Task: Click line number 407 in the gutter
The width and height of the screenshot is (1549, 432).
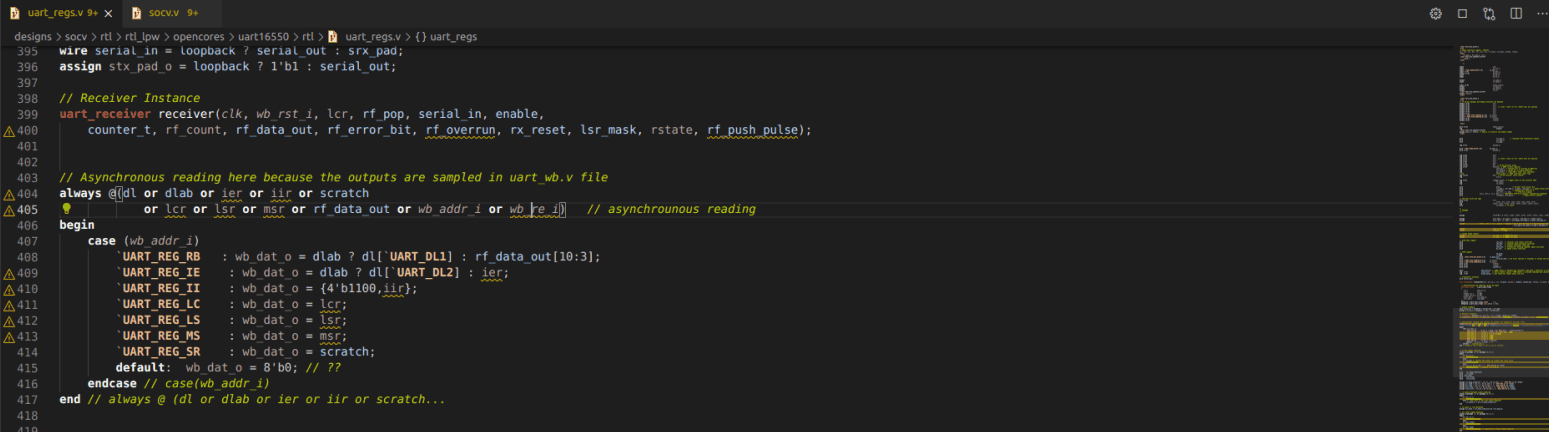Action: tap(27, 241)
